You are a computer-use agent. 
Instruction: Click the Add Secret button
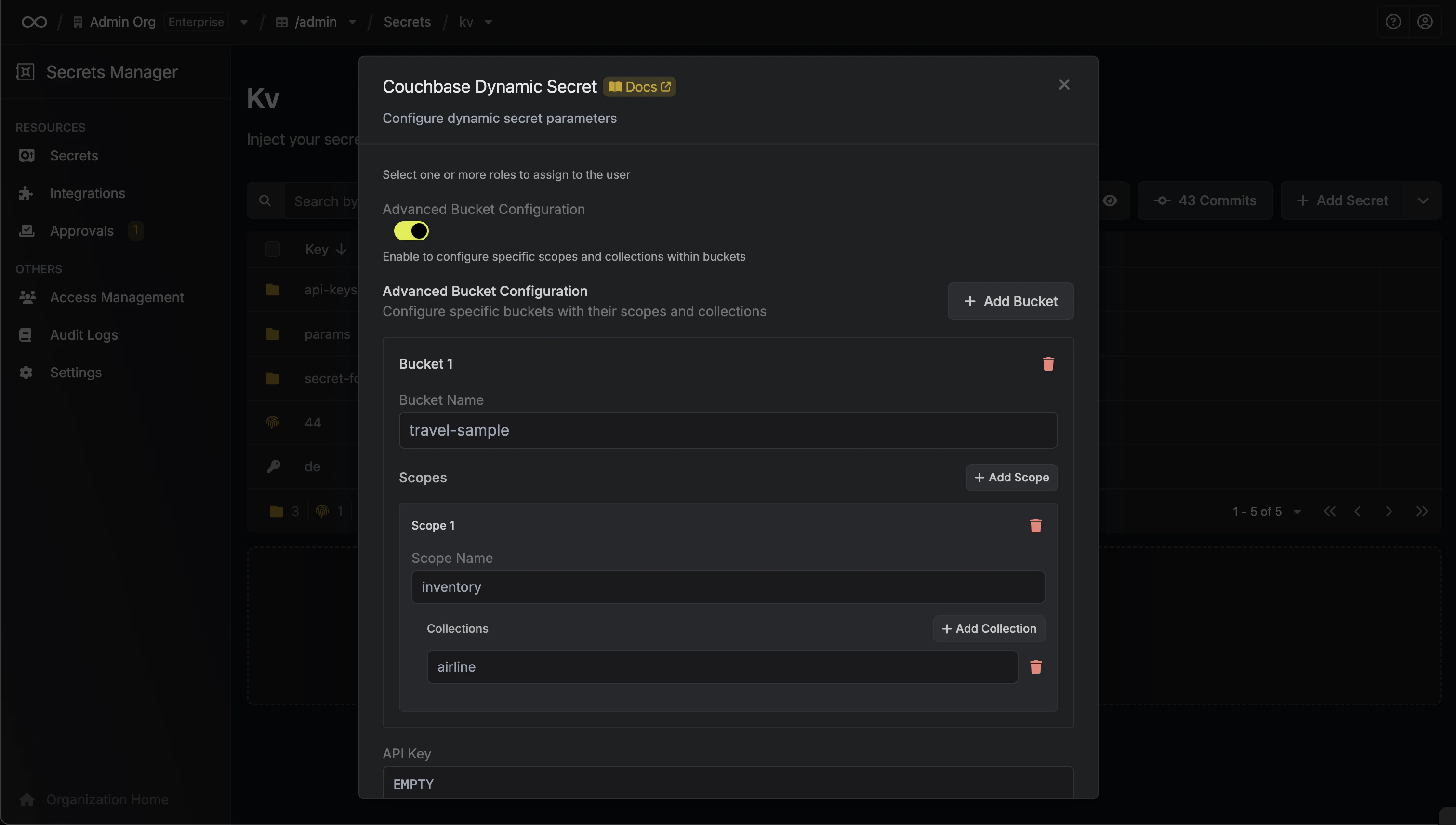1343,200
